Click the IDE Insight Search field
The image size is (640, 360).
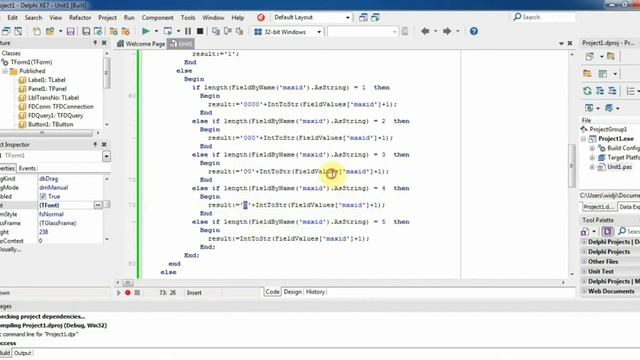(544, 17)
